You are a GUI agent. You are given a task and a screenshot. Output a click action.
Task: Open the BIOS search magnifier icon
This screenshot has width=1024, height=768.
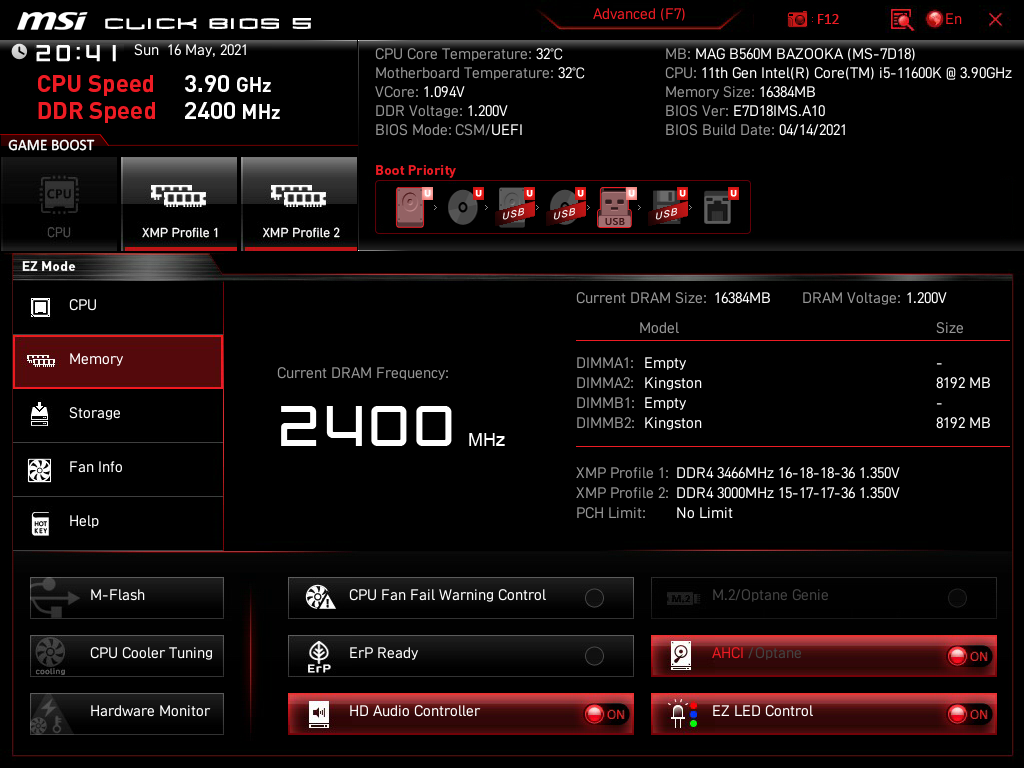pyautogui.click(x=902, y=20)
